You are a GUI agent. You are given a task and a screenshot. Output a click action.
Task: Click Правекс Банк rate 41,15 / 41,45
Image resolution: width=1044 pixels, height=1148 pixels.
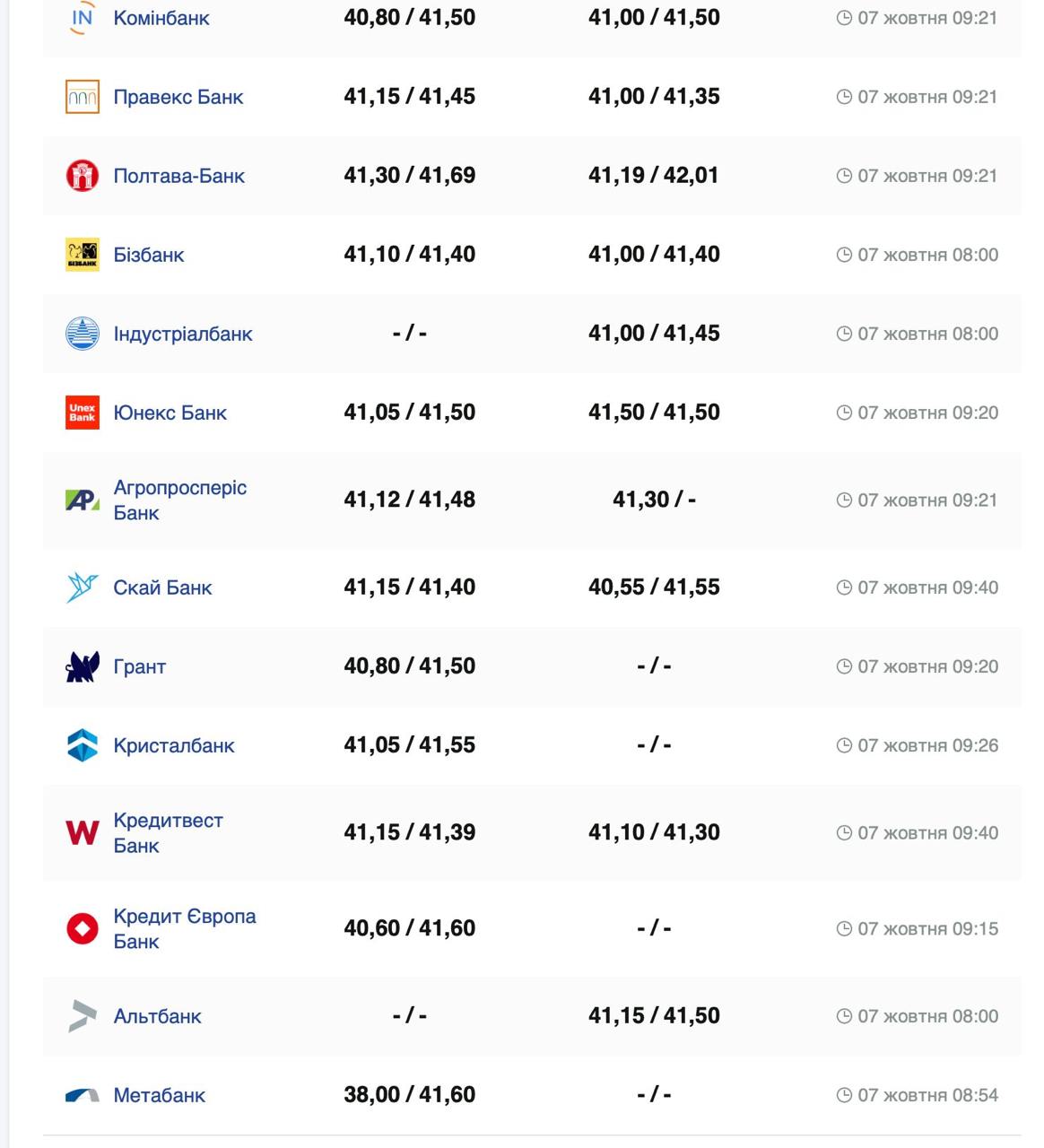point(409,97)
